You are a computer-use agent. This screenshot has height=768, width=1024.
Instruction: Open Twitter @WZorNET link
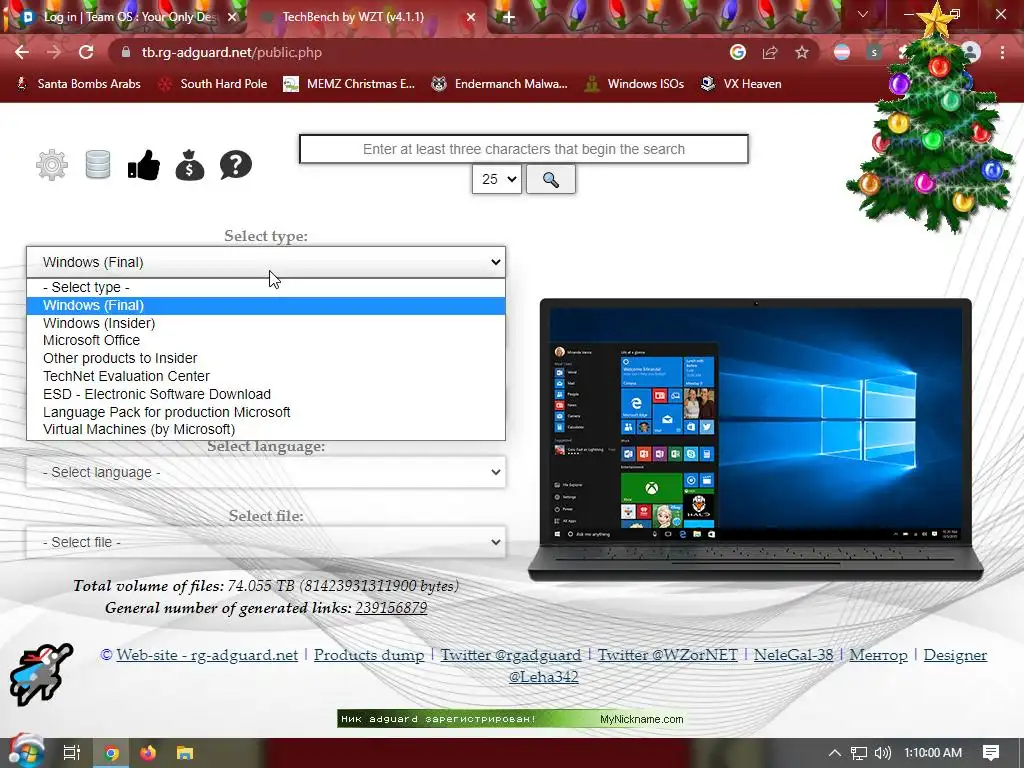click(667, 655)
